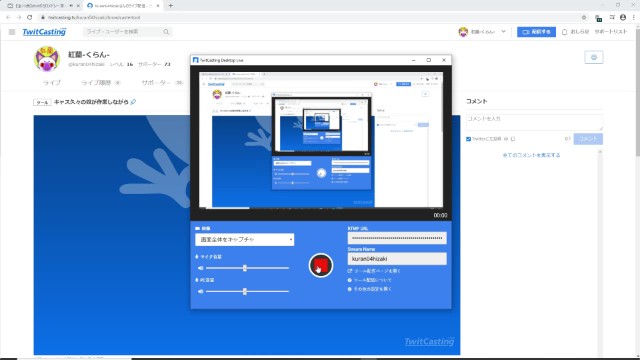Mute the microphone volume speaker icon
Viewport: 640px width, 360px height.
point(200,268)
